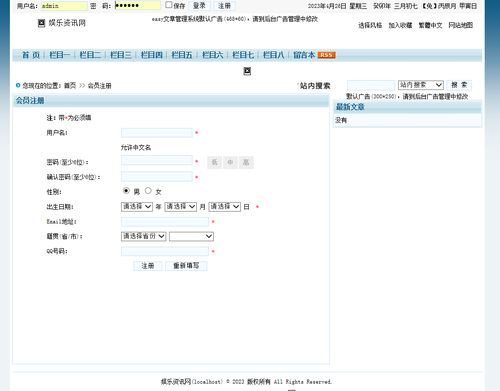Open 留言本 in the navigation bar

point(304,55)
